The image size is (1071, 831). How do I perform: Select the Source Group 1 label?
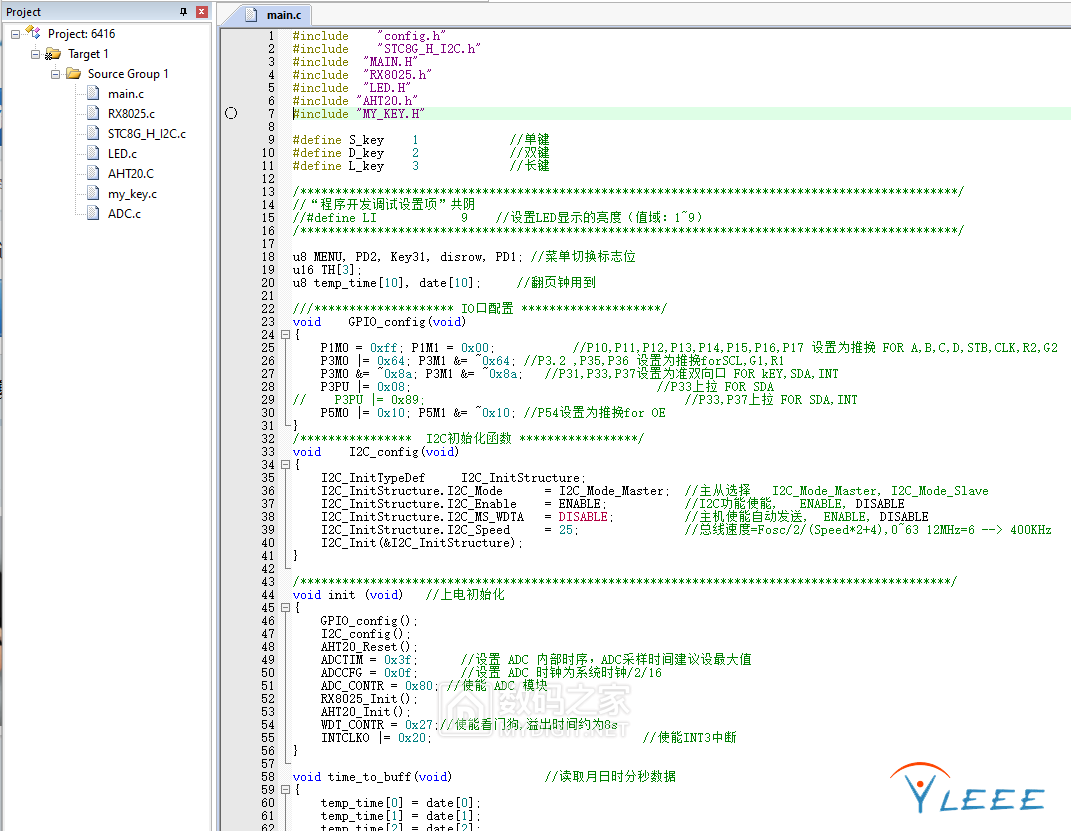pos(128,74)
